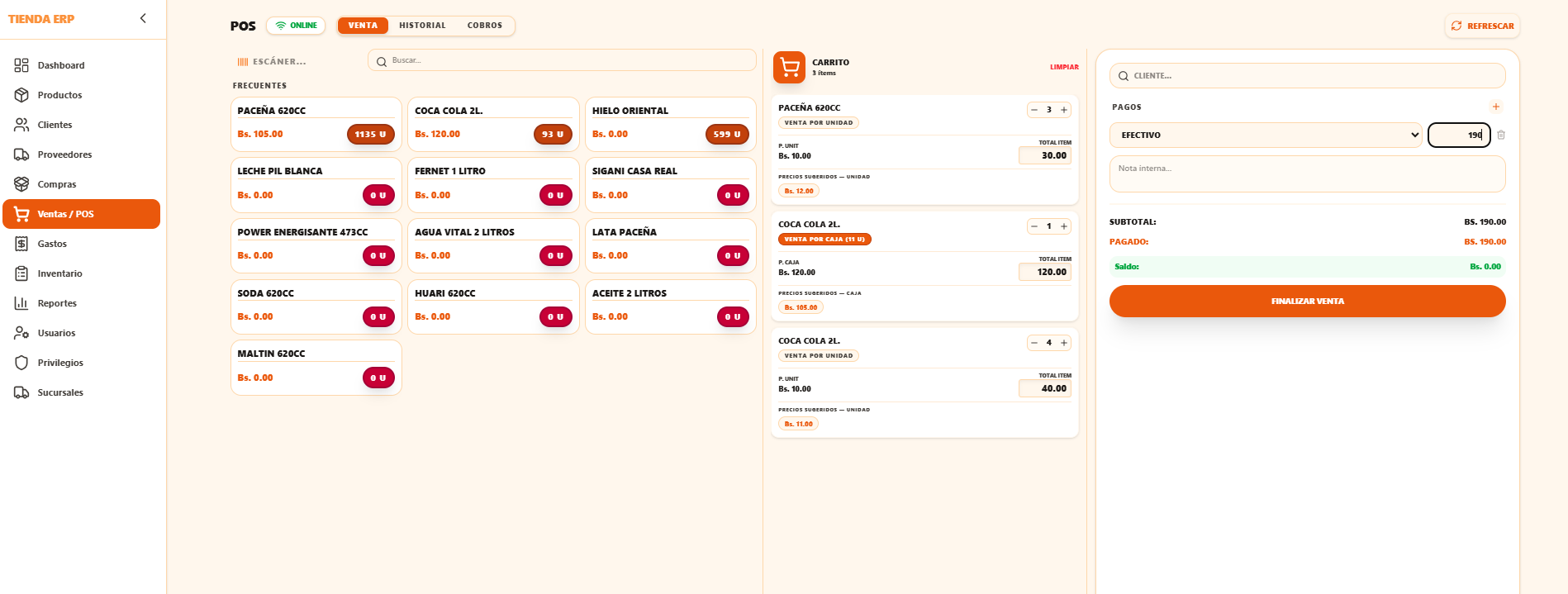The image size is (1568, 594).
Task: Click the payment amount field showing 190
Action: click(1459, 135)
